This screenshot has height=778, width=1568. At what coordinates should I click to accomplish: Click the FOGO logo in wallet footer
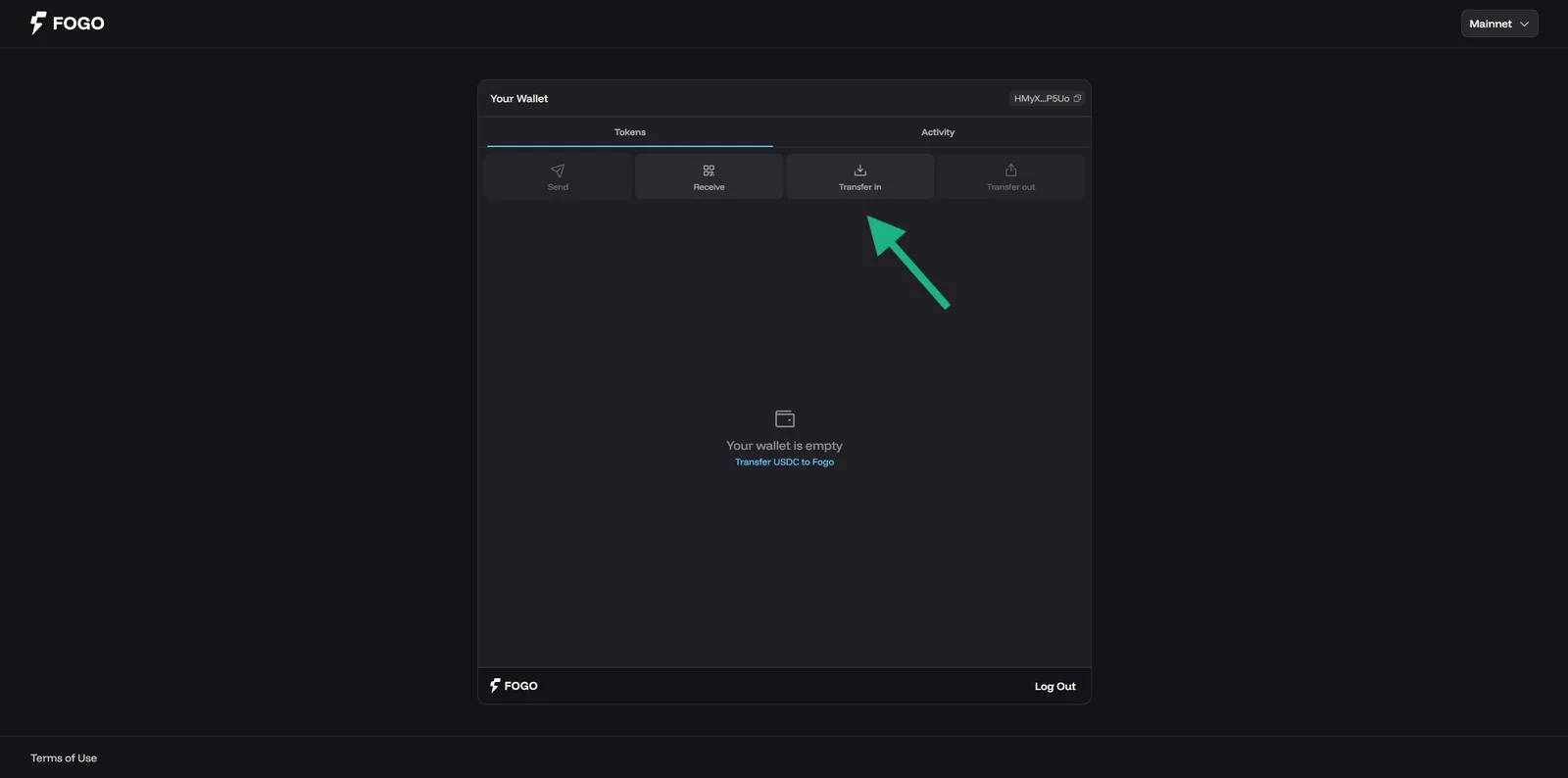[x=514, y=686]
